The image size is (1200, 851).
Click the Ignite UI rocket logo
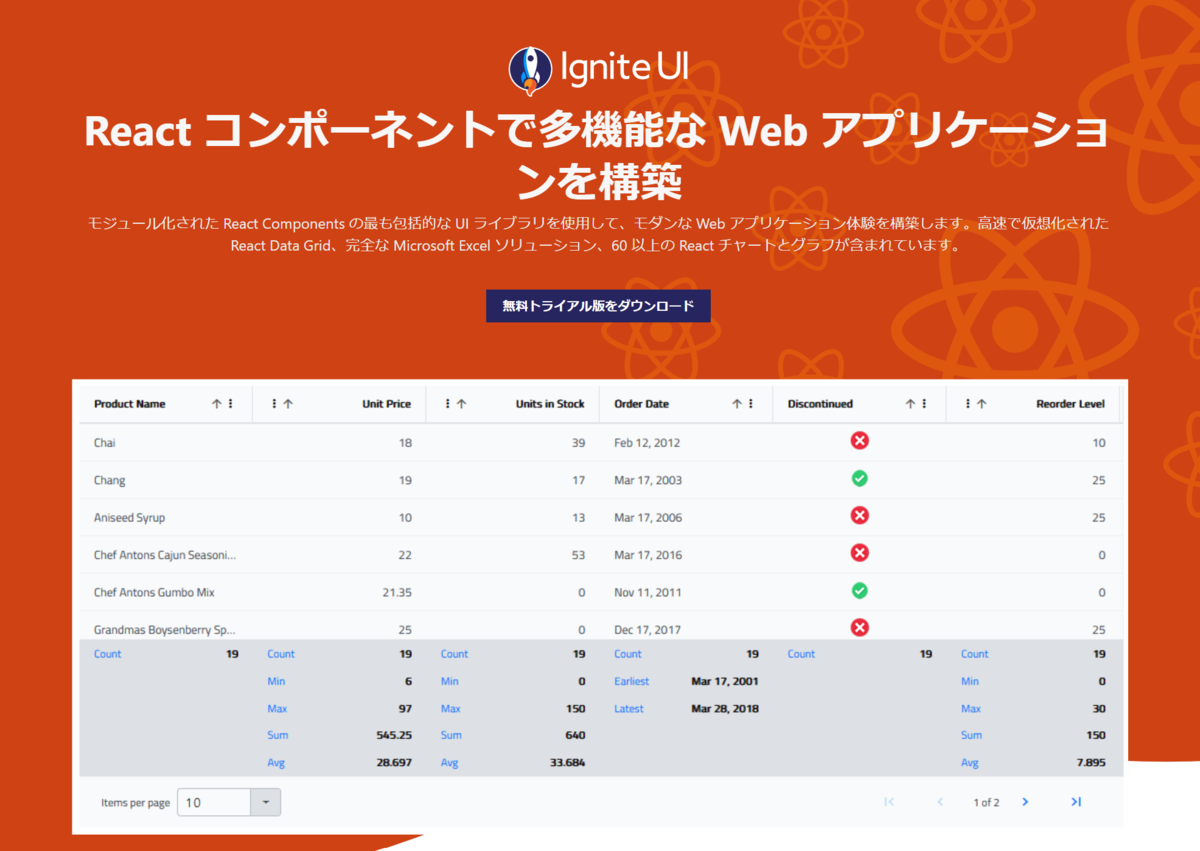[x=530, y=70]
